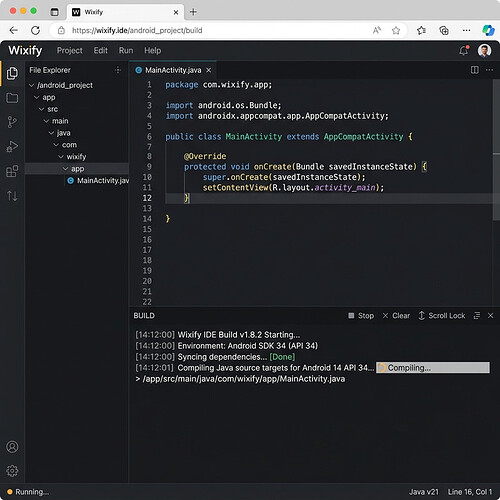
Task: Collapse the java folder
Action: click(x=51, y=133)
